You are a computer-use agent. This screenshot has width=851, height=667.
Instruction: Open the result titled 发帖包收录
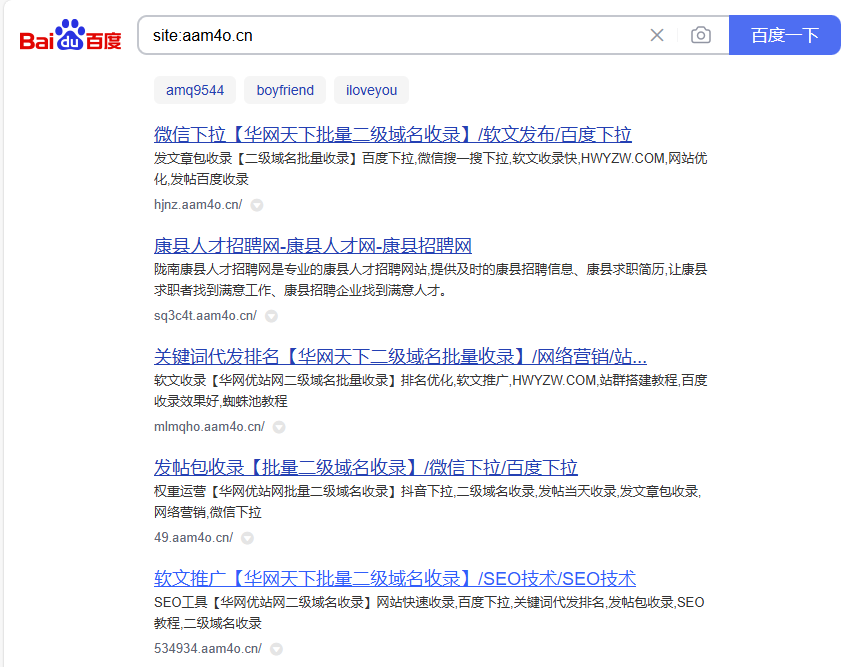tap(366, 467)
